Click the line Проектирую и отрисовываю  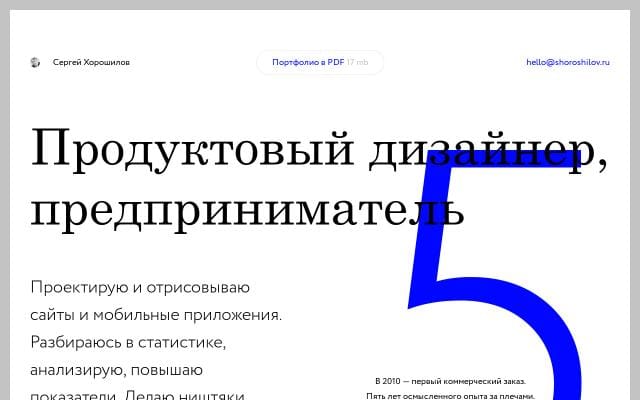[139, 289]
